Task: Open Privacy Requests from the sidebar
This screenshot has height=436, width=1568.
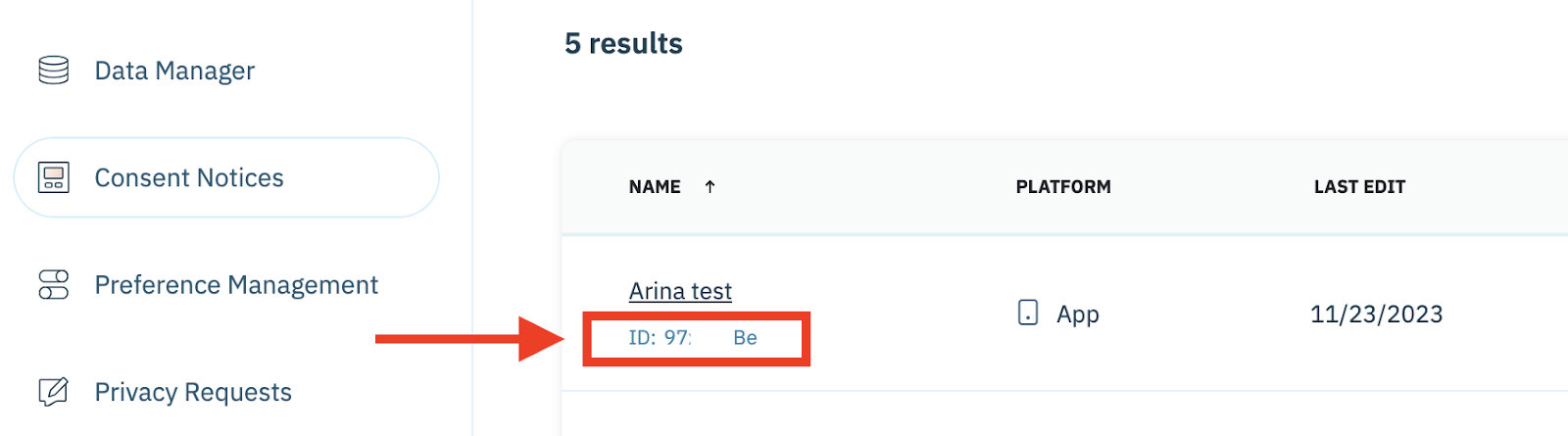Action: (x=193, y=392)
